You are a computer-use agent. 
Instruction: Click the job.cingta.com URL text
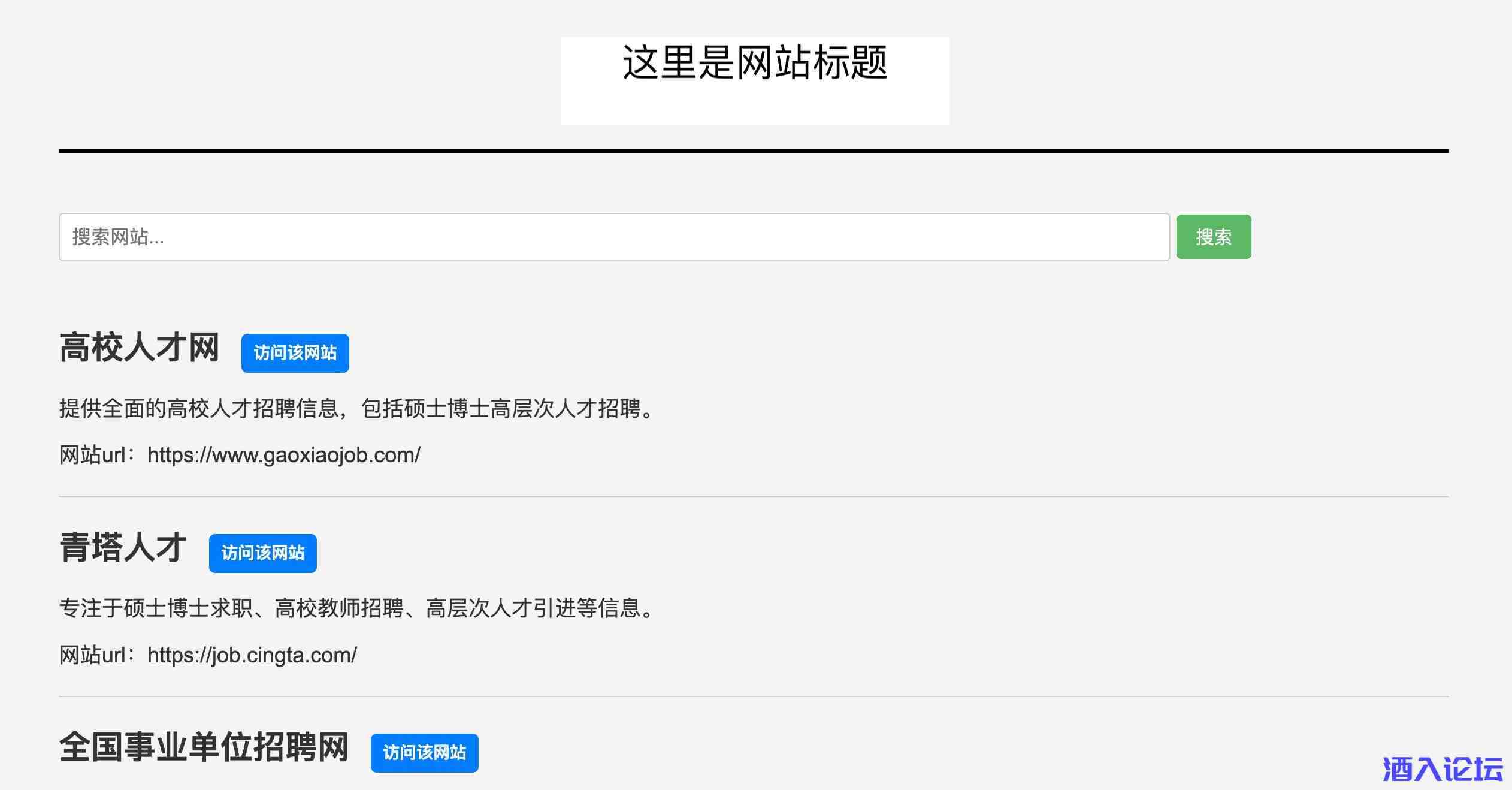coord(252,655)
